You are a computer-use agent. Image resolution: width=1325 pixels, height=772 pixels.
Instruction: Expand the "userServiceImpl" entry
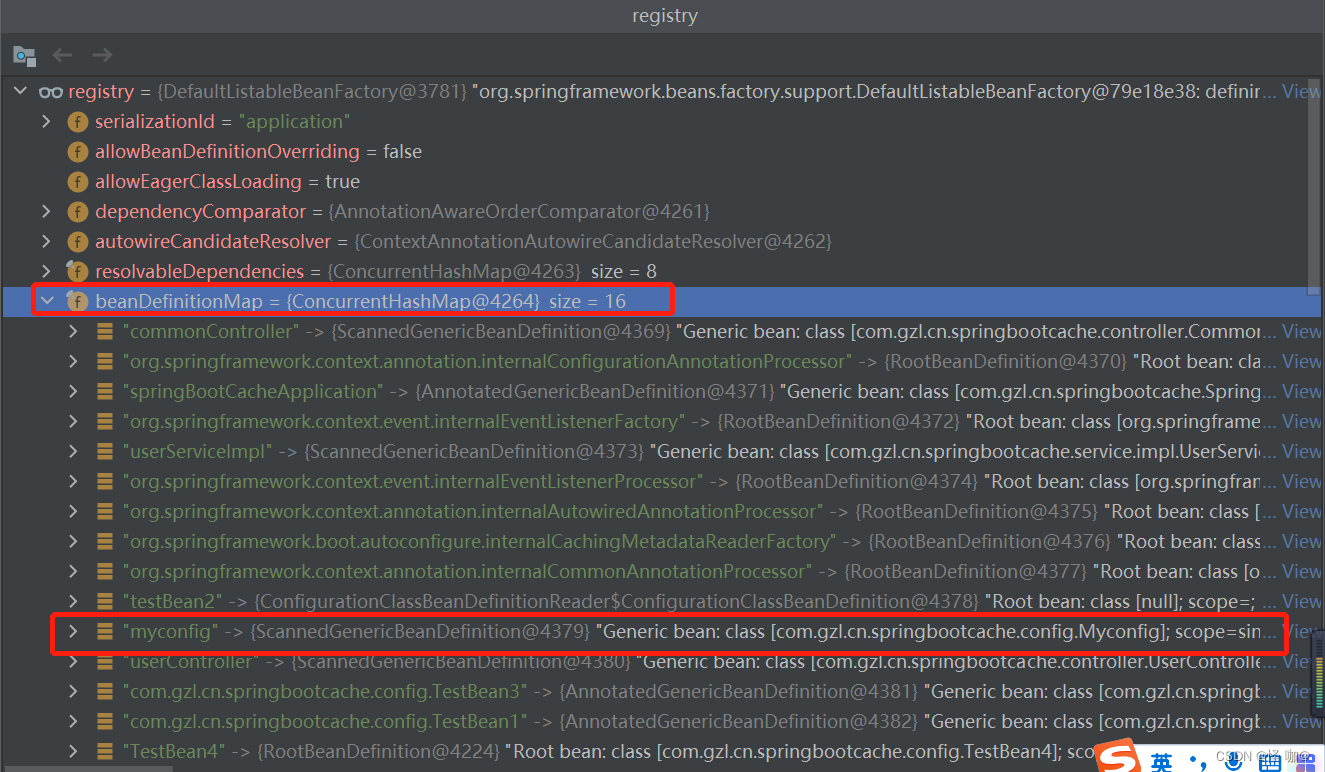click(x=73, y=452)
